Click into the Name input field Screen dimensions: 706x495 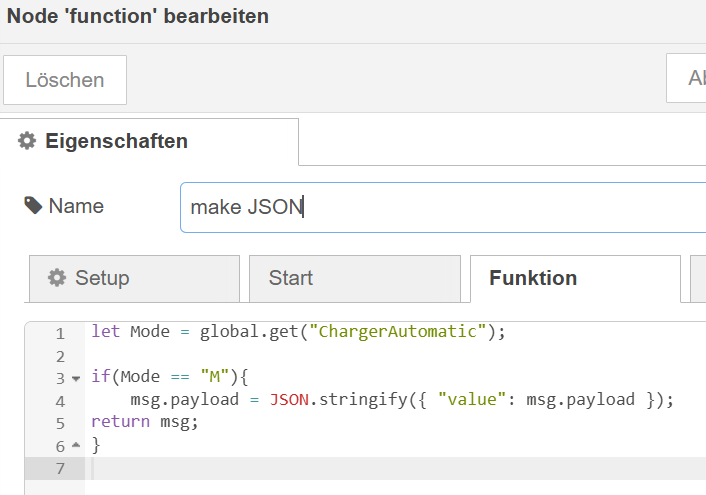[x=442, y=207]
